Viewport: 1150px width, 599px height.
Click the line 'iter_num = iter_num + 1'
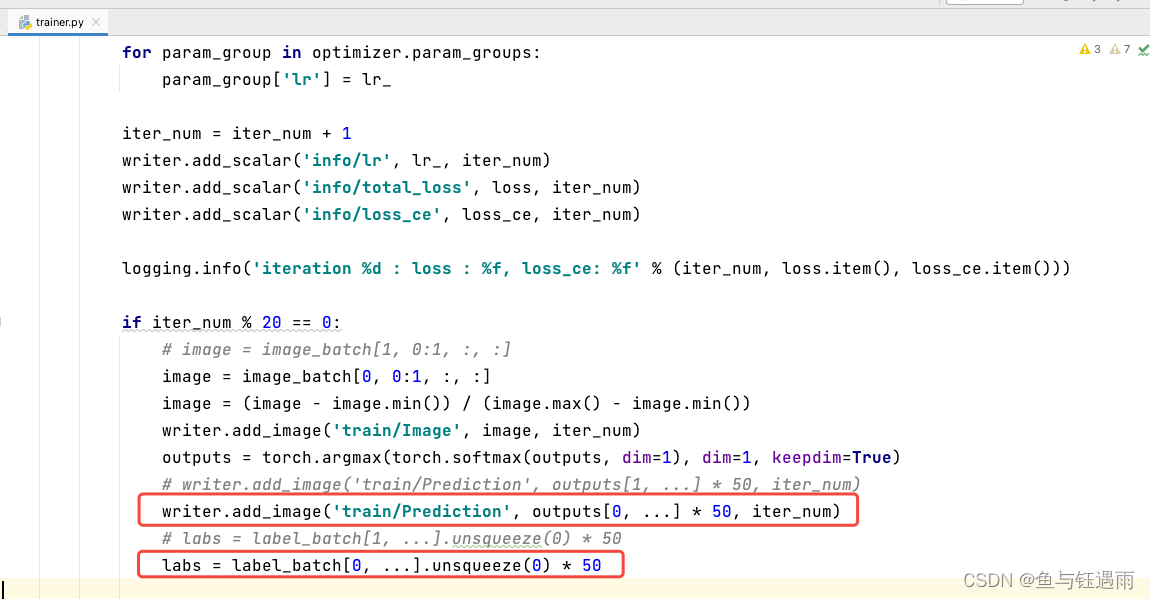[x=237, y=133]
